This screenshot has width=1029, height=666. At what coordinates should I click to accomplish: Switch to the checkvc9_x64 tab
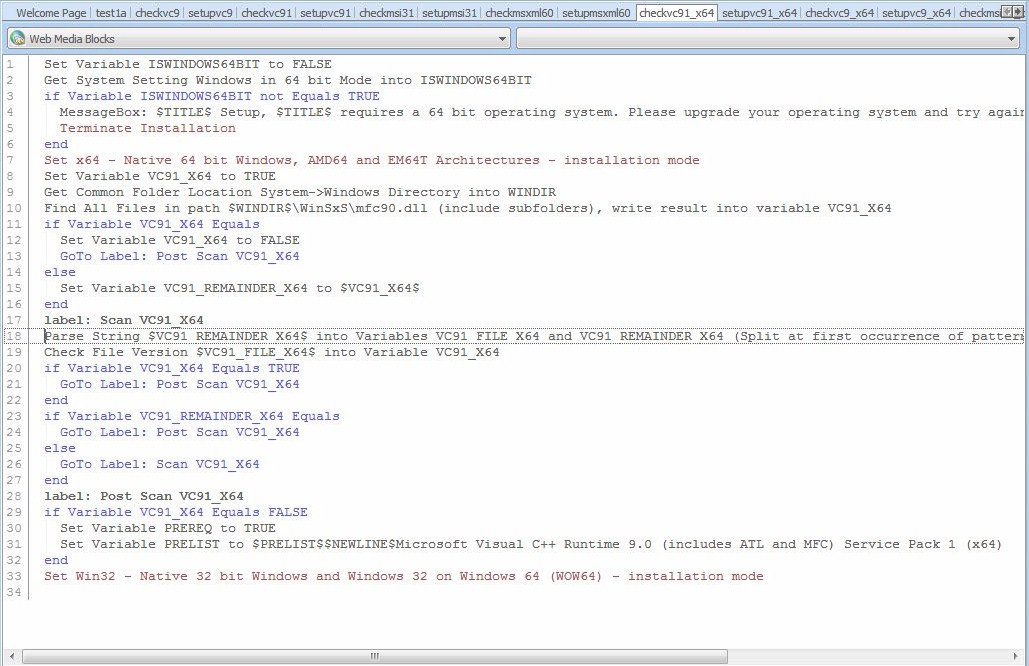coord(839,13)
